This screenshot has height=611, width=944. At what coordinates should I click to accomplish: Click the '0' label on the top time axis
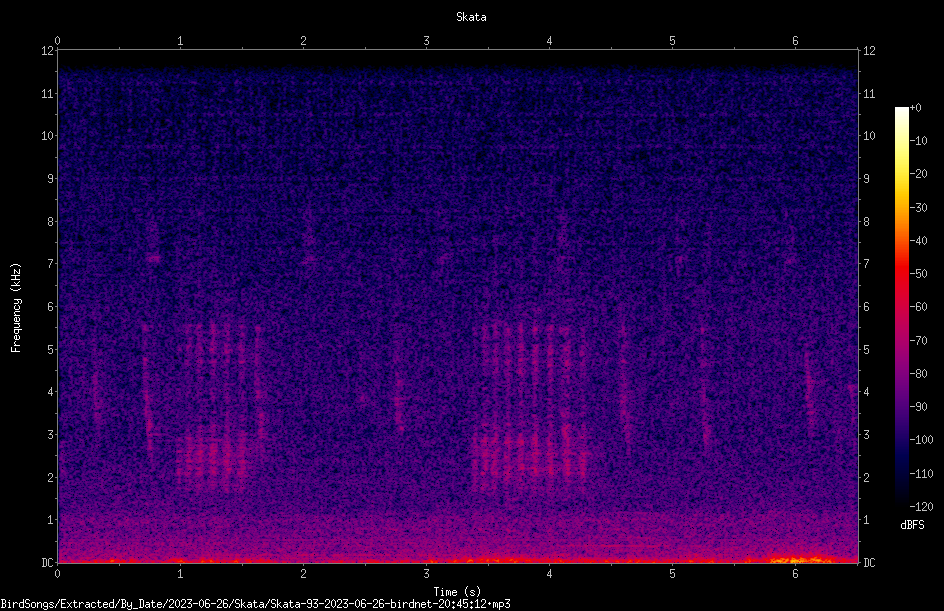pyautogui.click(x=57, y=41)
